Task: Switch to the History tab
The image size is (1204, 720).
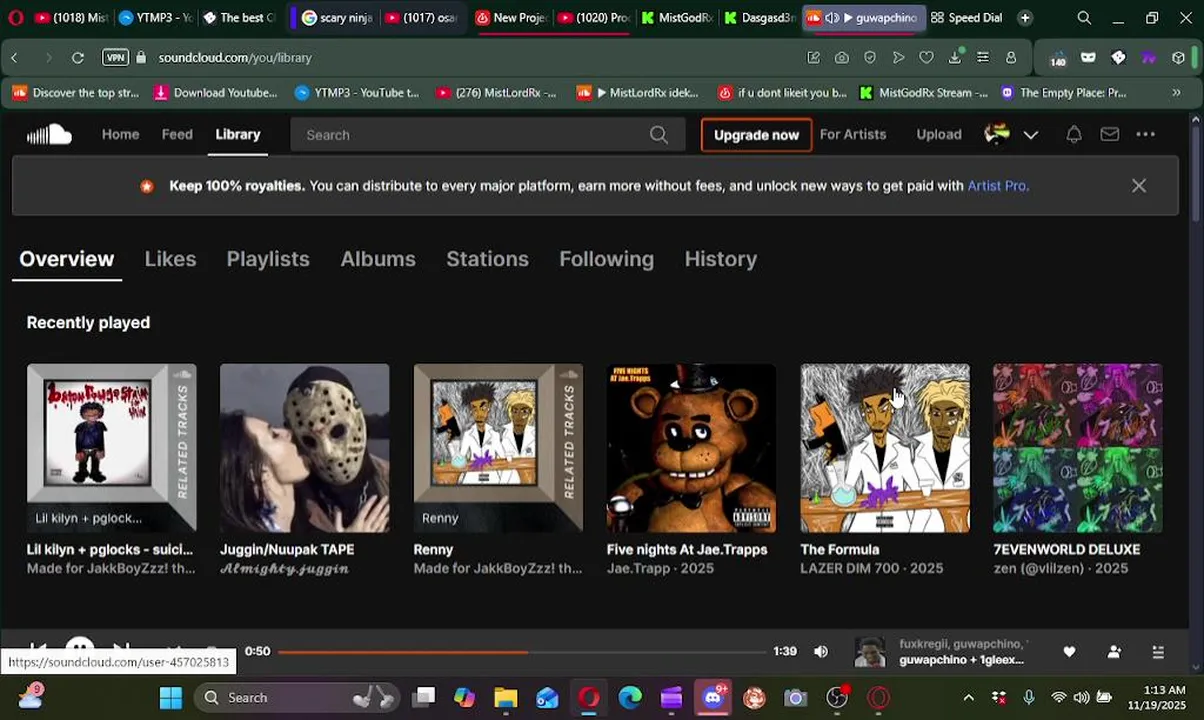Action: coord(721,259)
